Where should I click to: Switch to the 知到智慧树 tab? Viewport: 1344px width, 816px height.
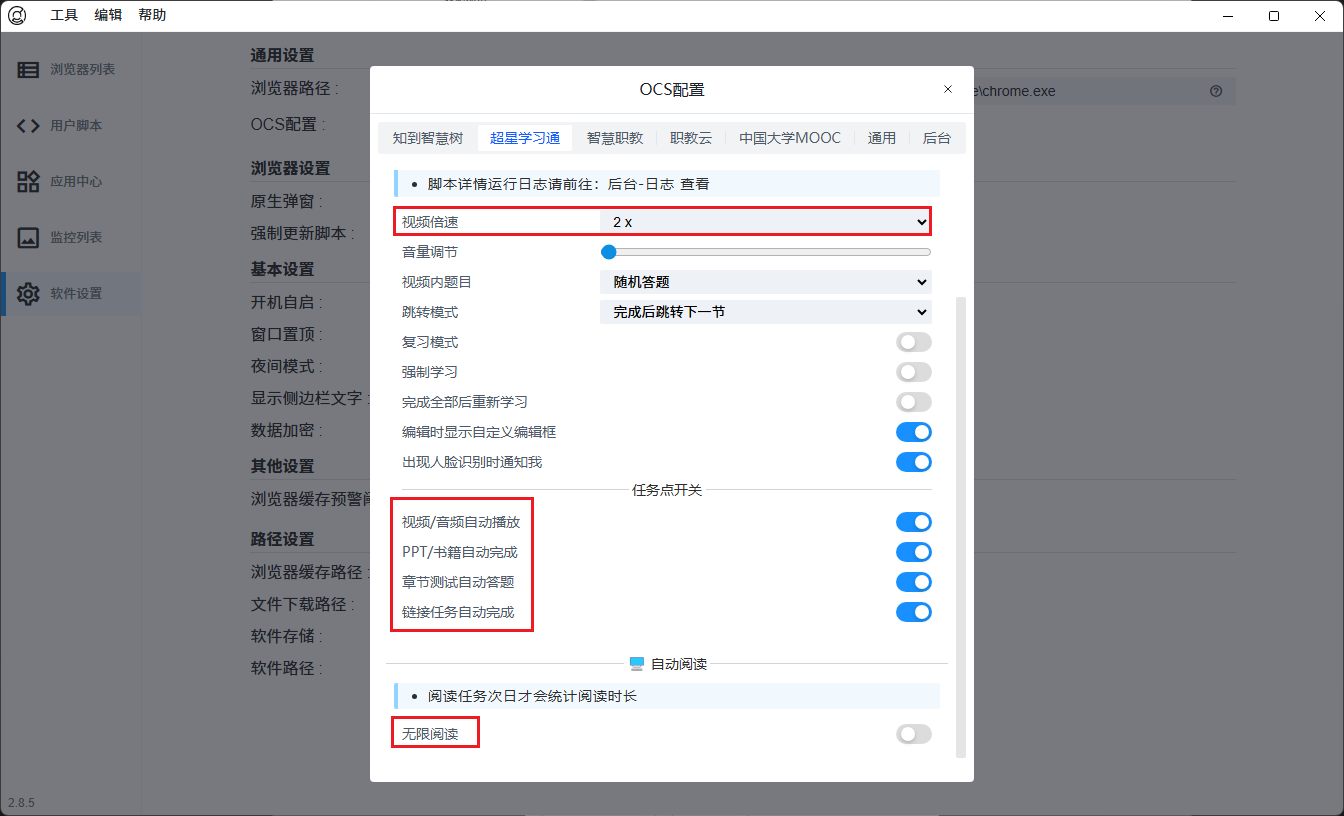coord(428,139)
